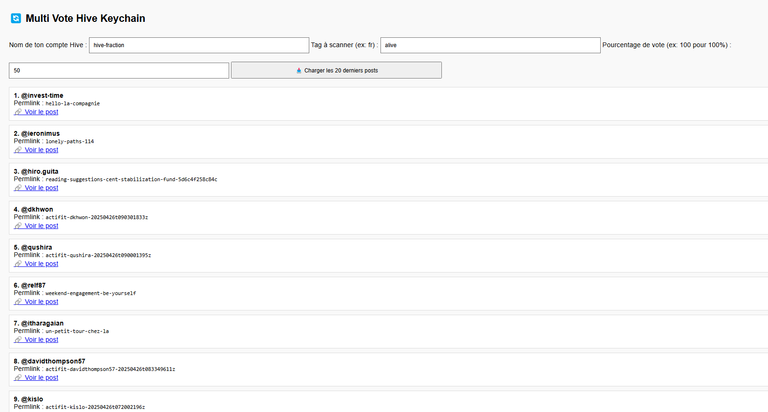Screen dimensions: 768x412
Task: Click the author name 3. @hiro.guita
Action: pyautogui.click(x=36, y=171)
